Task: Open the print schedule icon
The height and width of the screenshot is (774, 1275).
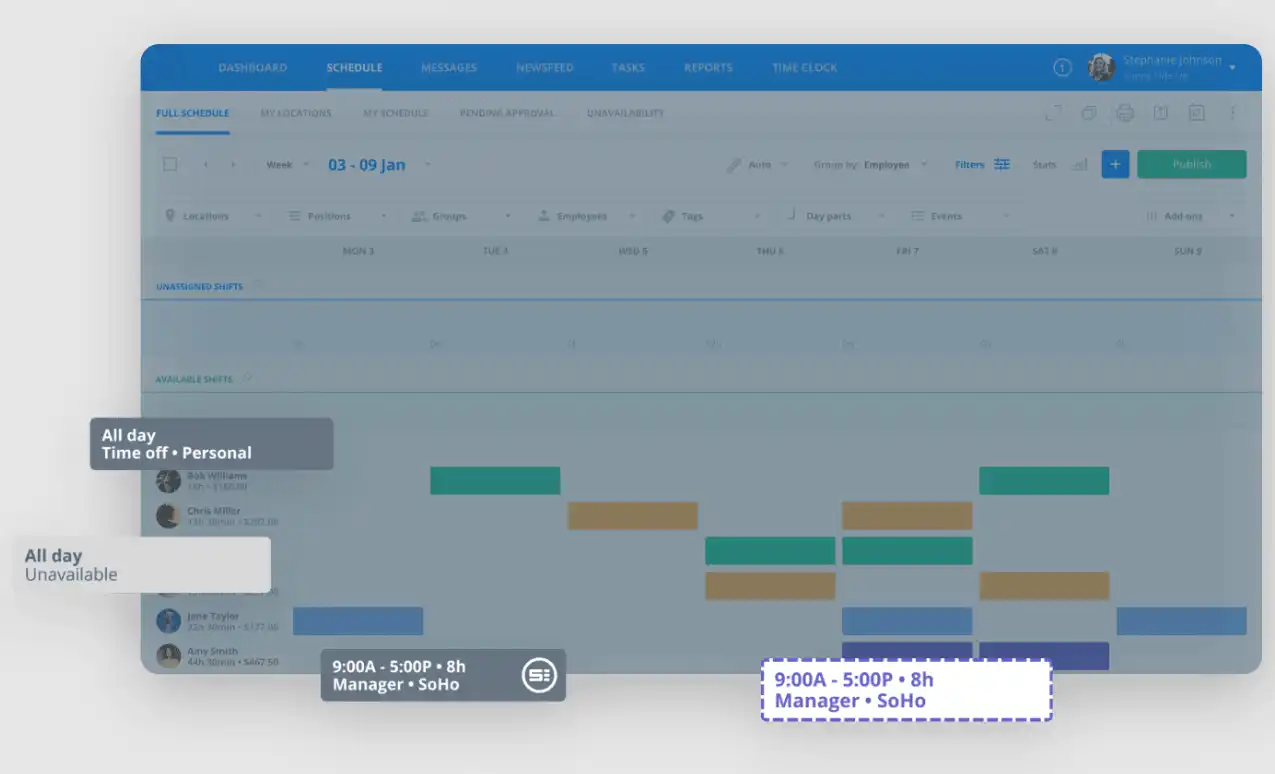Action: pyautogui.click(x=1124, y=113)
